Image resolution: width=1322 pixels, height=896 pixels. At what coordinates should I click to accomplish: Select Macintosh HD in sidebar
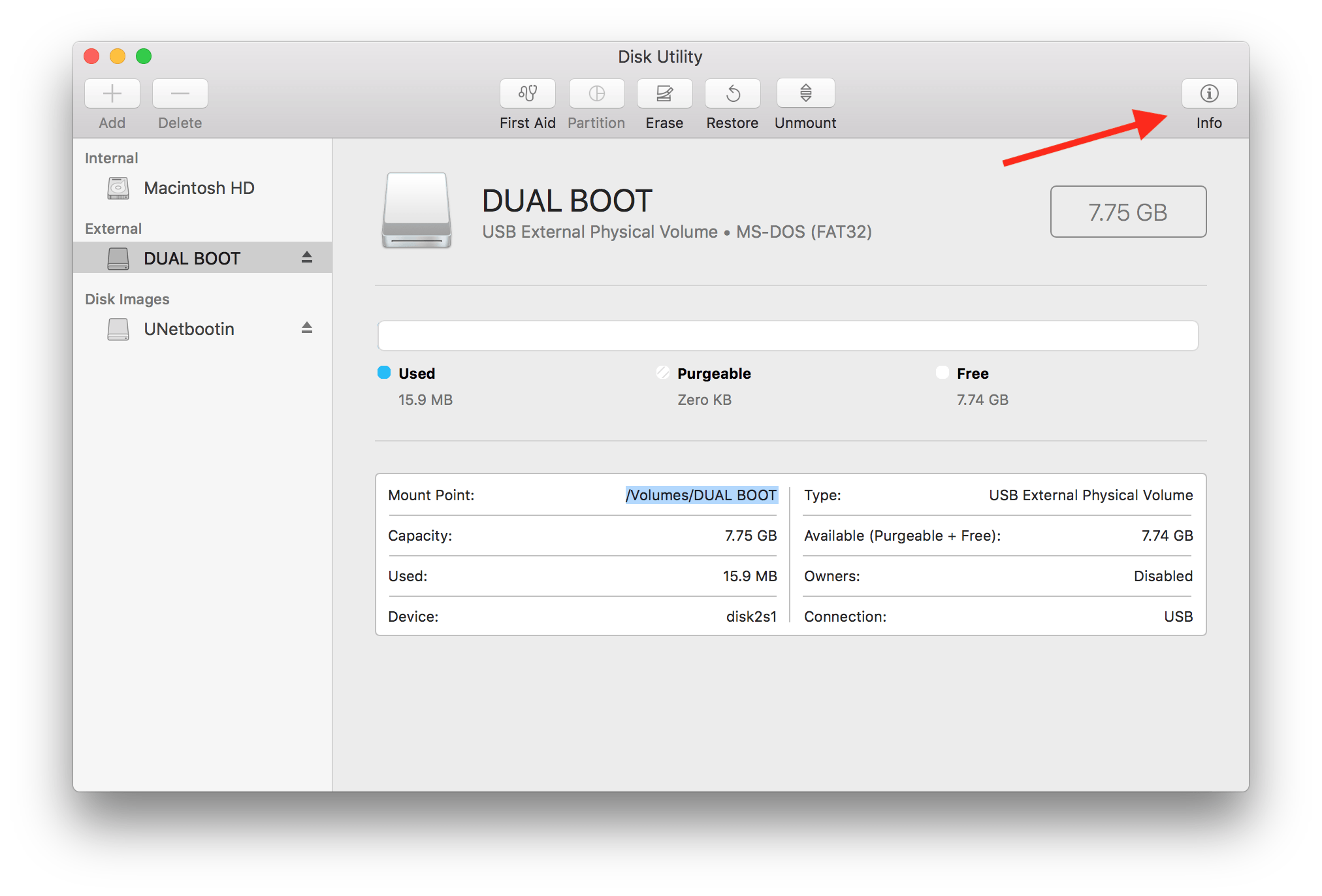pos(199,188)
